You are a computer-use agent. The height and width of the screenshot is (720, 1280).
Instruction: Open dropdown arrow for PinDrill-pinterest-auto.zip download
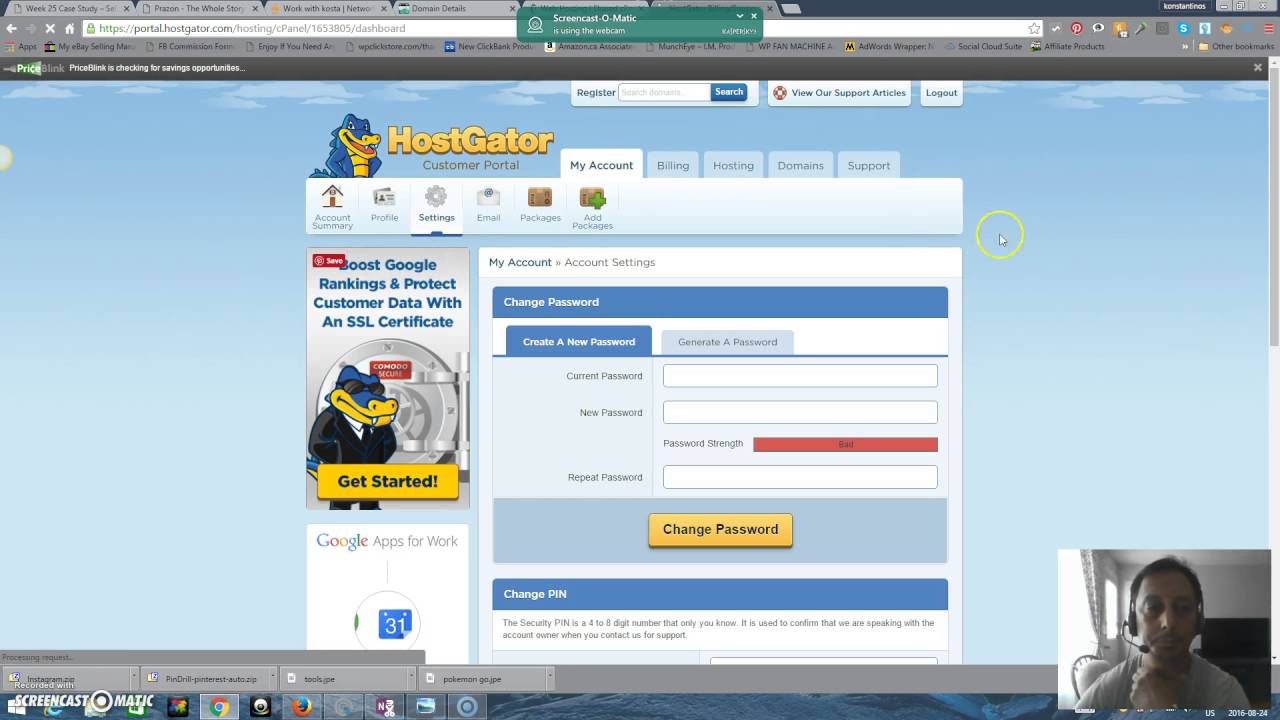pos(270,679)
